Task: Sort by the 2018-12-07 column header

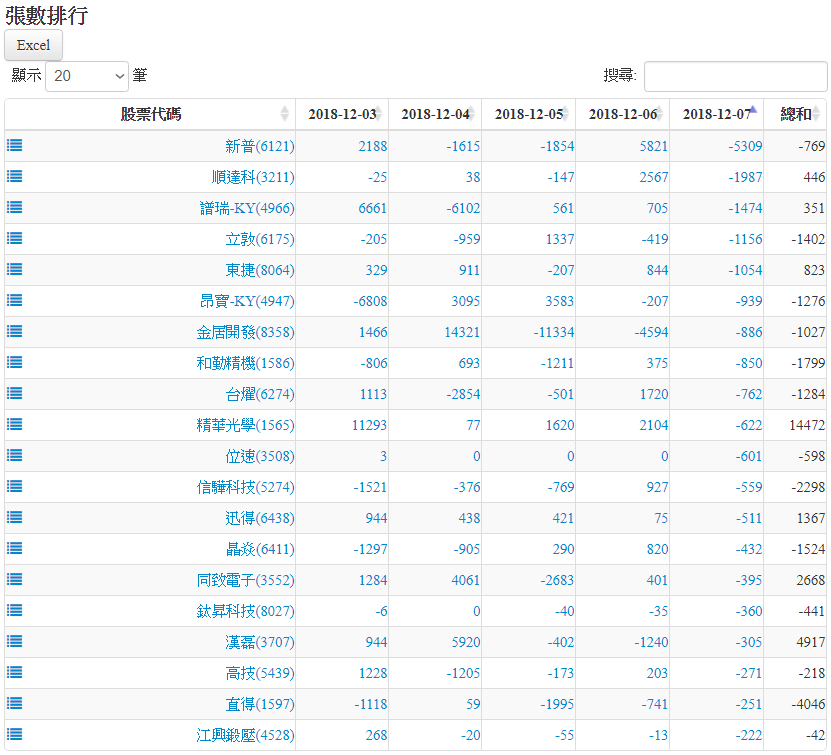Action: coord(716,114)
